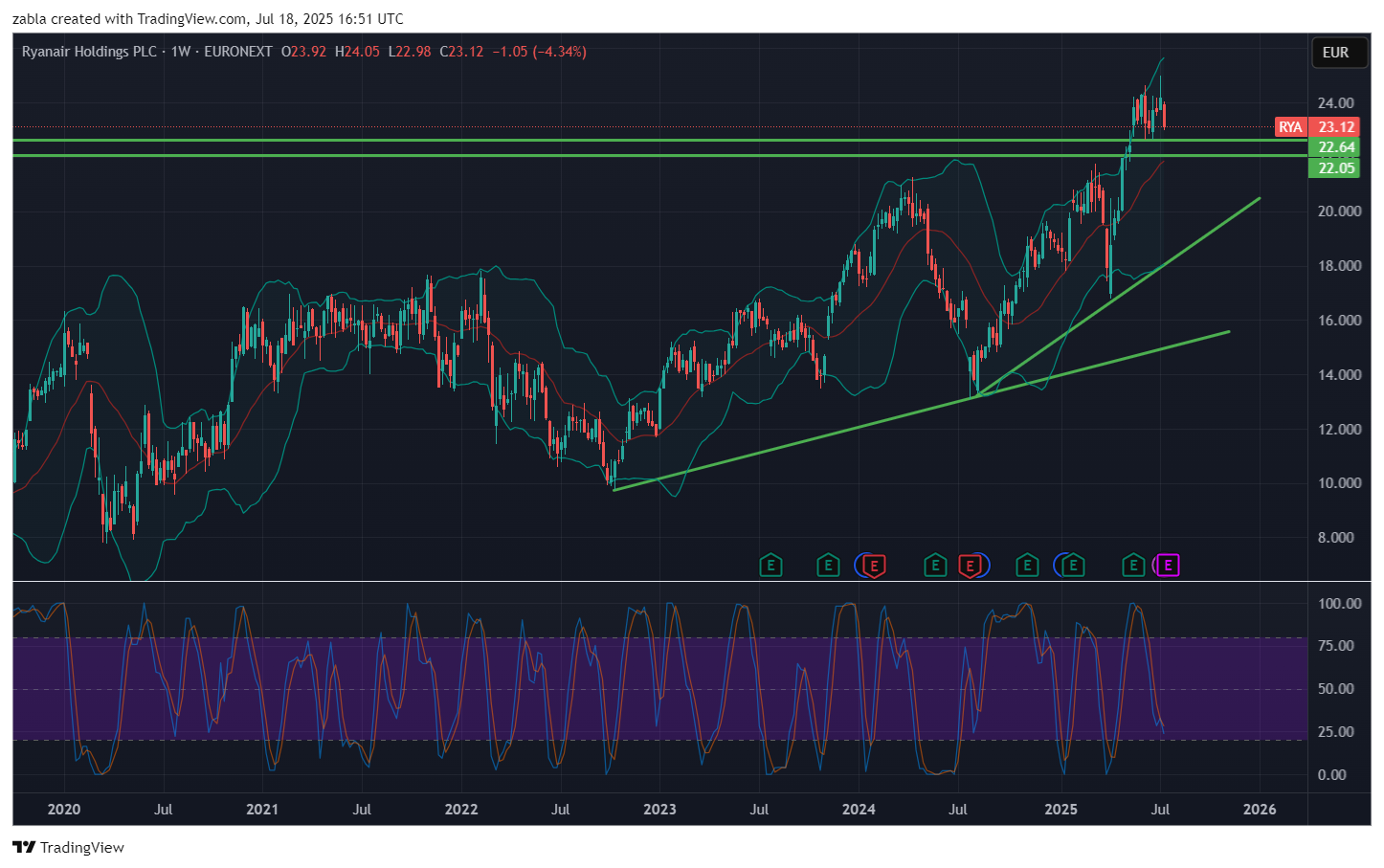Viewport: 1384px width, 868px height.
Task: Click the 12.000 price axis label
Action: click(x=1339, y=430)
